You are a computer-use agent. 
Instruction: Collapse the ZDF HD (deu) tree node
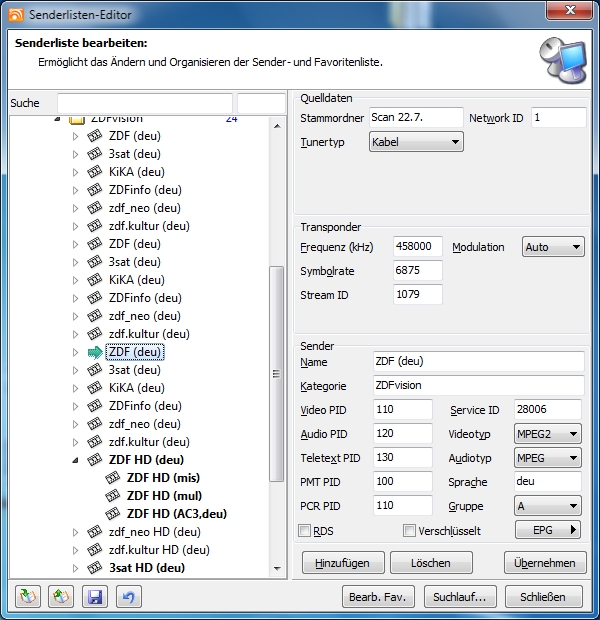click(x=75, y=461)
